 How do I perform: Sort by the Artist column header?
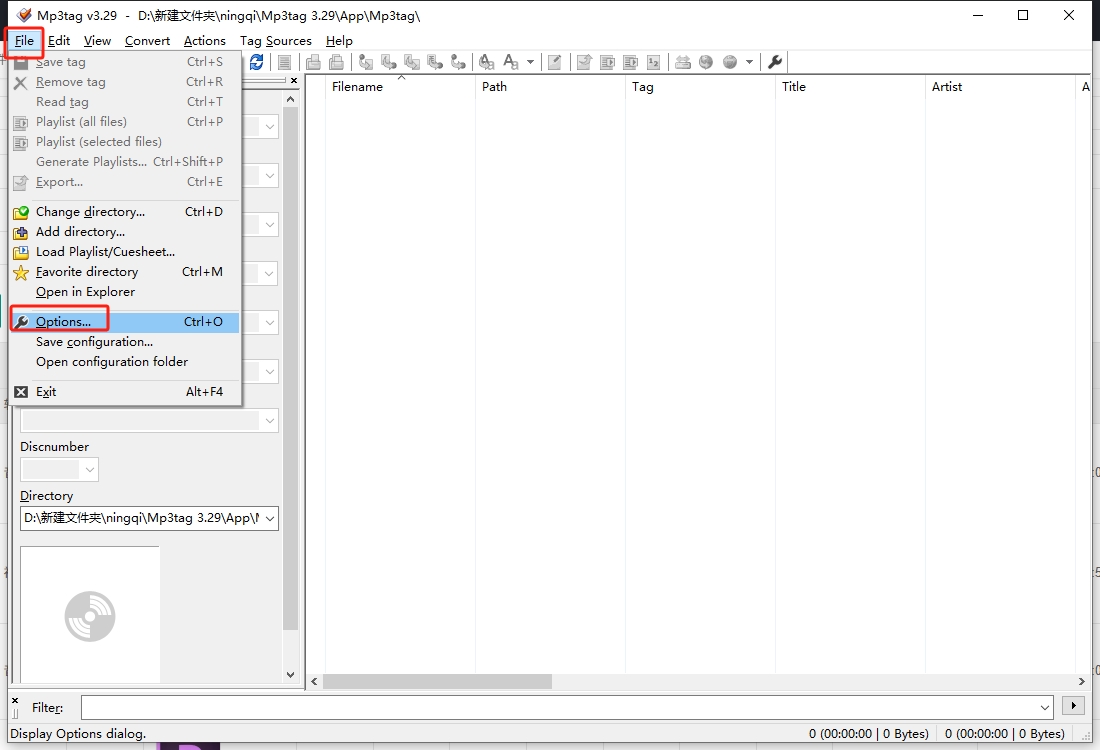tap(1000, 86)
